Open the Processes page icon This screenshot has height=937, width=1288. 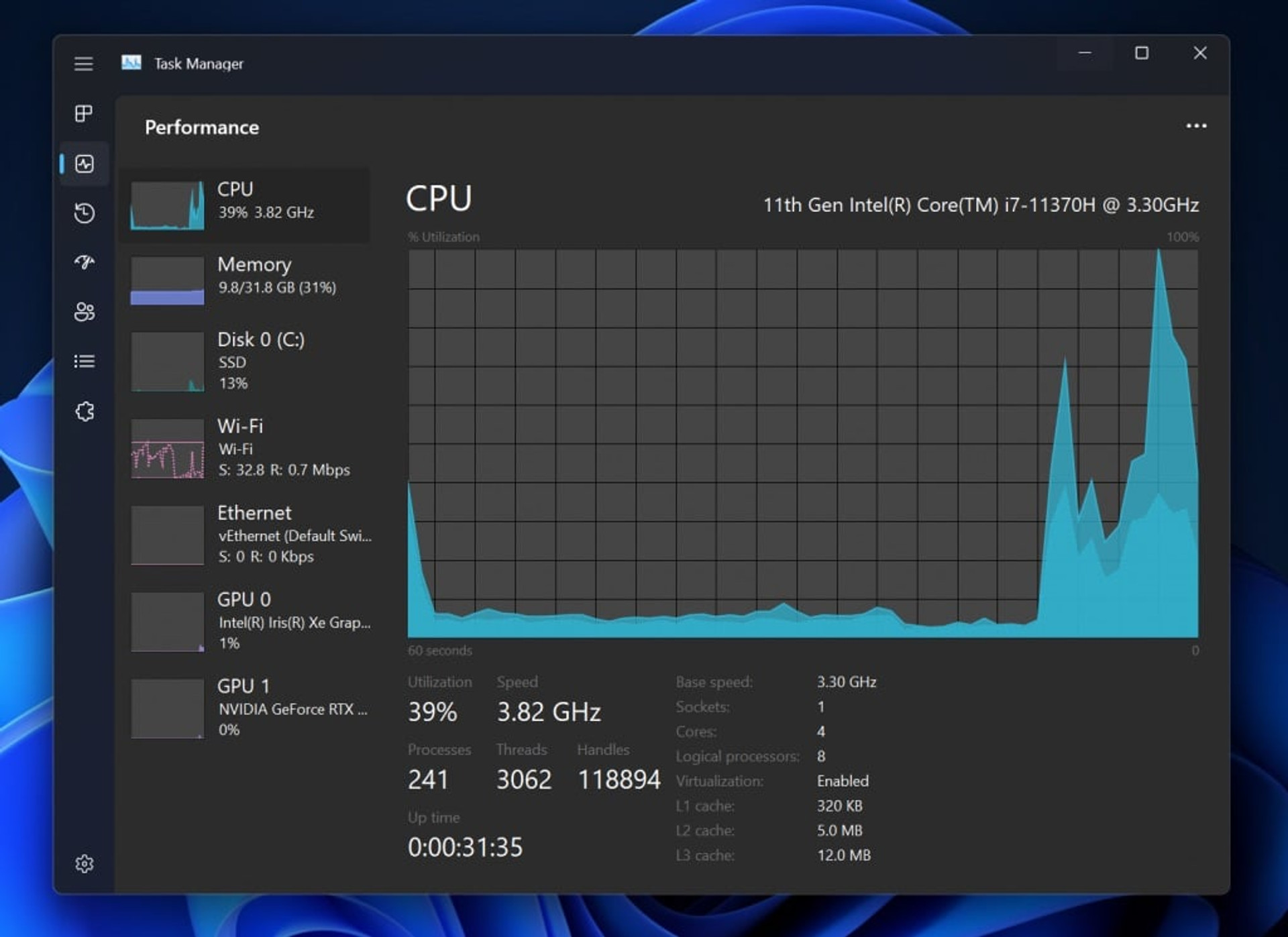(x=84, y=113)
